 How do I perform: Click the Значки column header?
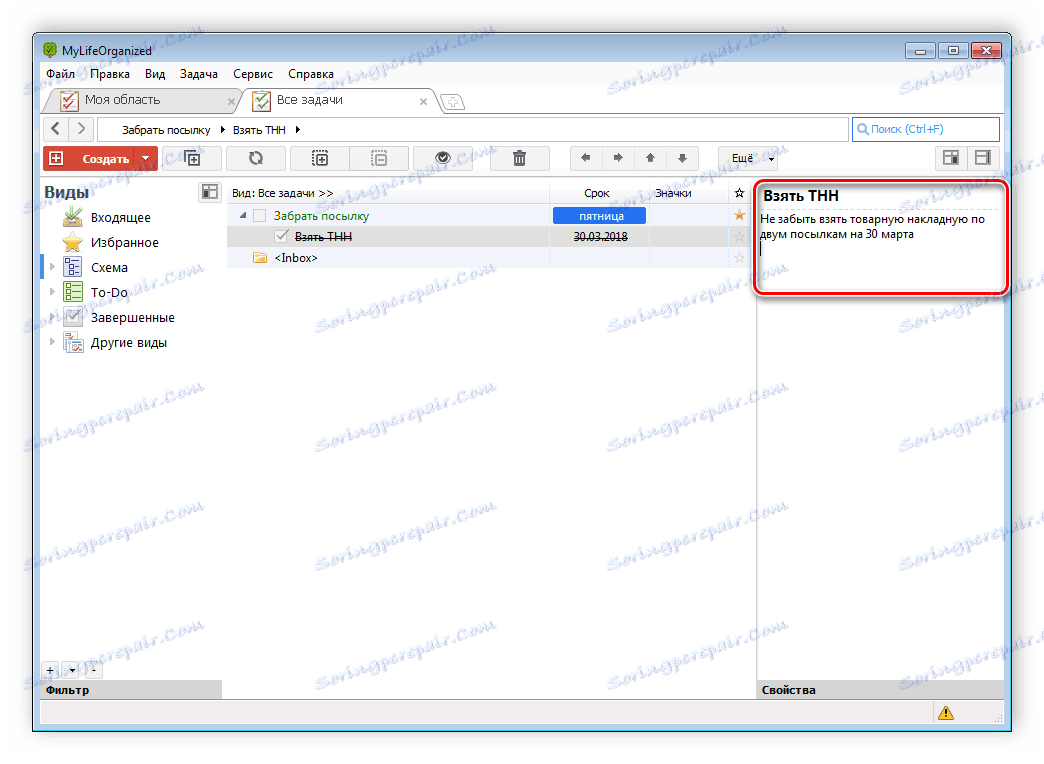click(x=673, y=193)
